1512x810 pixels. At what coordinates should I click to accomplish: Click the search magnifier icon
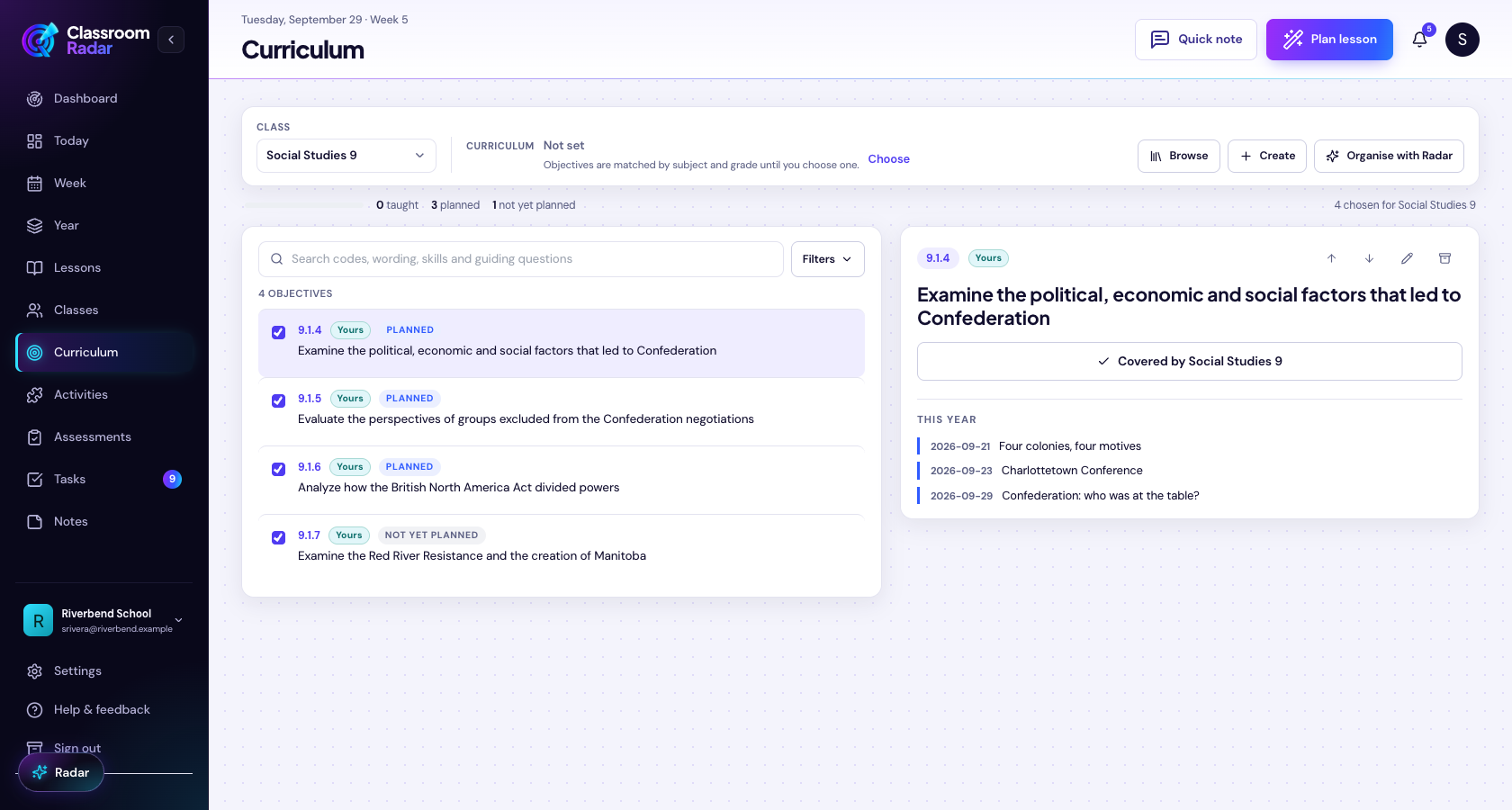277,259
